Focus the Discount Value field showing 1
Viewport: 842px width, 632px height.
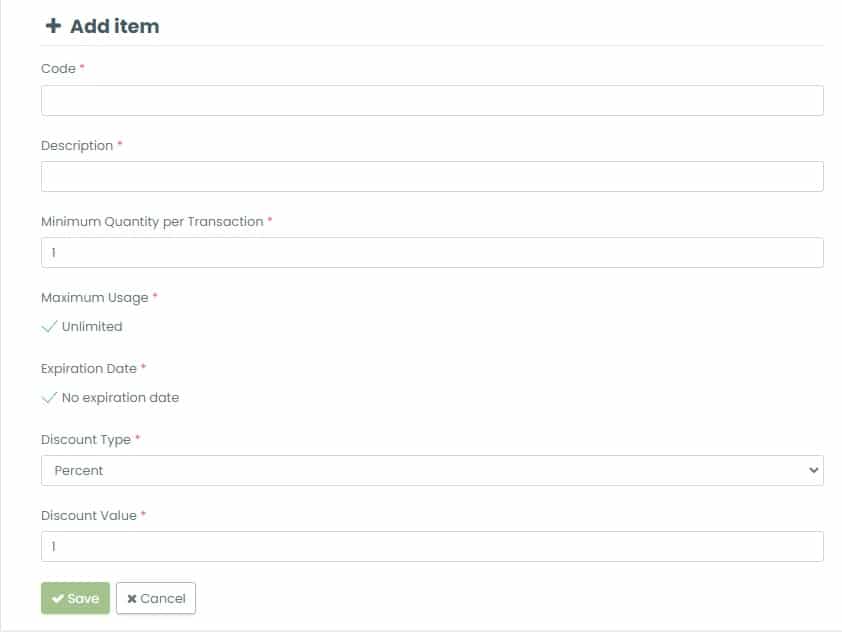432,546
